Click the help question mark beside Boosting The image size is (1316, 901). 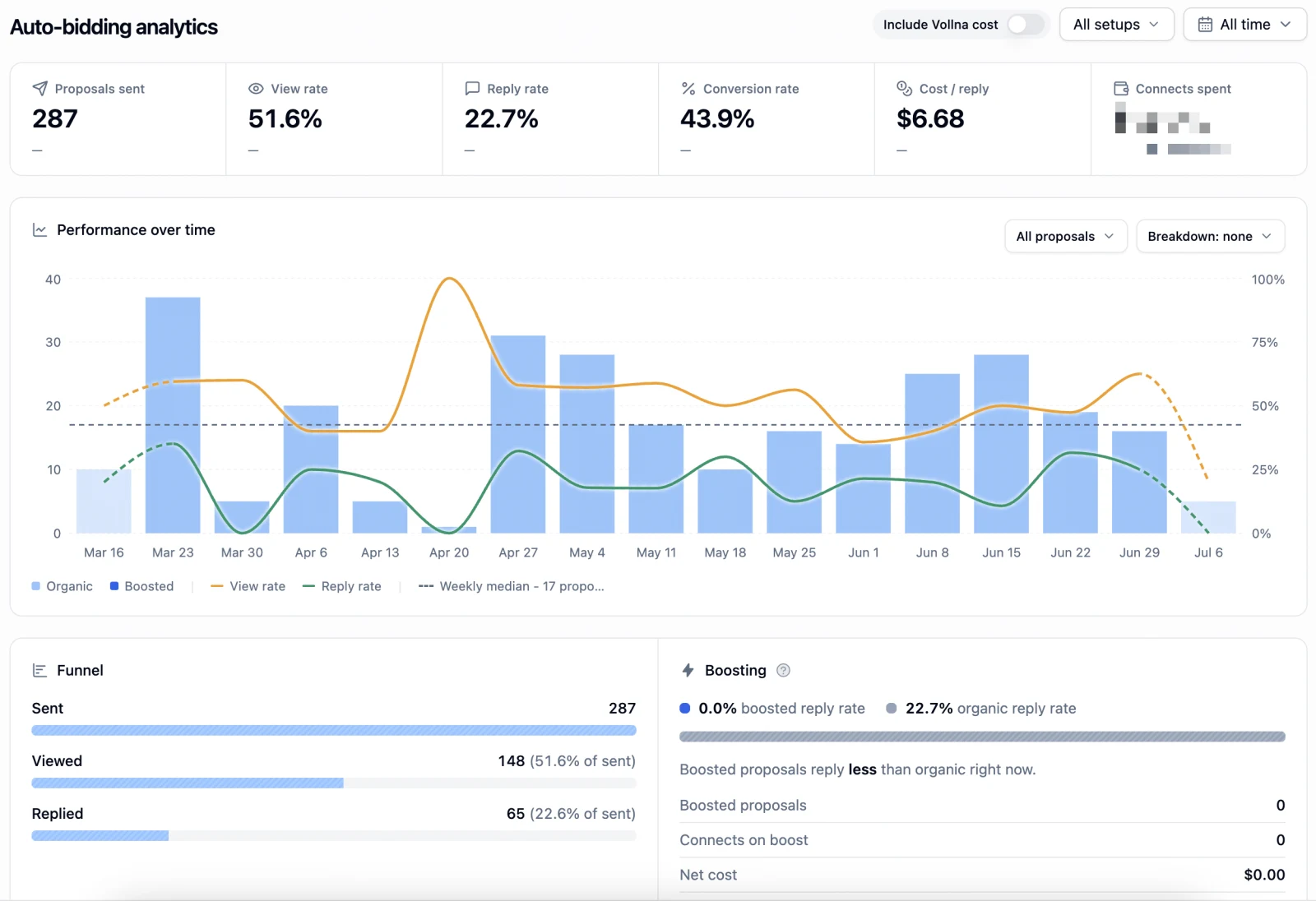(x=784, y=670)
